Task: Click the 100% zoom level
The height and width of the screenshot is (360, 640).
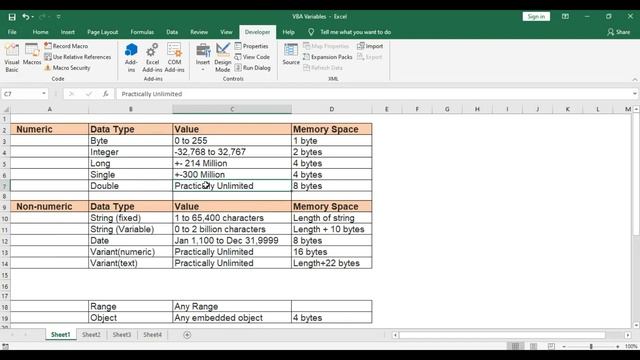Action: point(631,346)
